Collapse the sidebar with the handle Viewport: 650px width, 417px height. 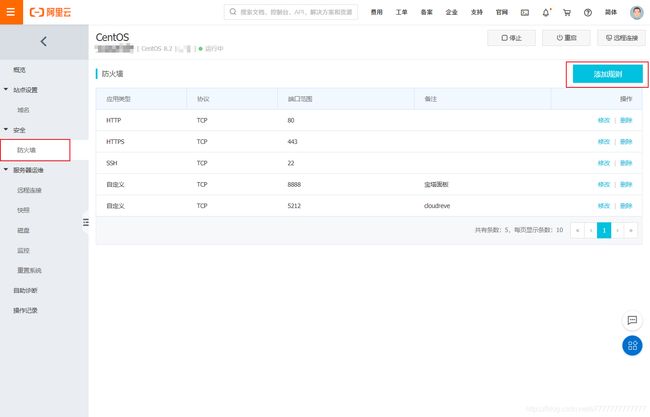point(85,222)
